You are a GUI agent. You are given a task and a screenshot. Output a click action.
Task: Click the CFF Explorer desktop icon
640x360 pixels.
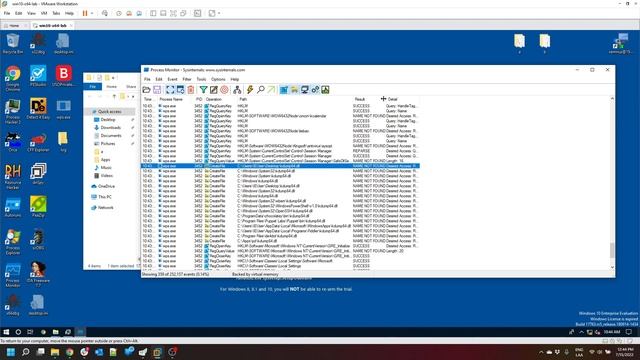(x=38, y=142)
